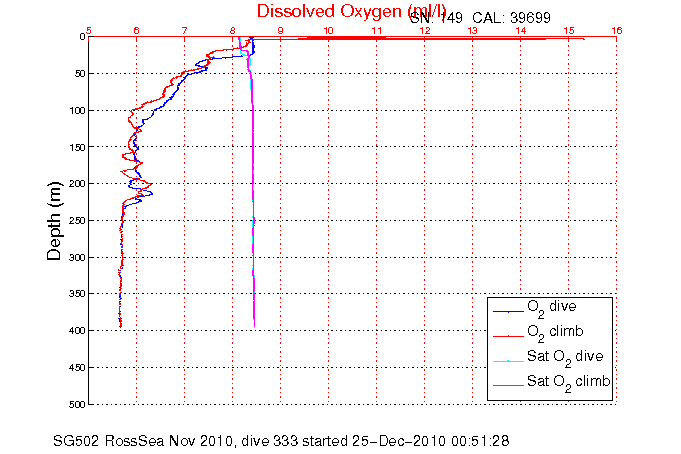Image resolution: width=681 pixels, height=454 pixels.
Task: Click the footer caption 'SG502 RossSea Nov 2010, dive 333'
Action: (175, 441)
